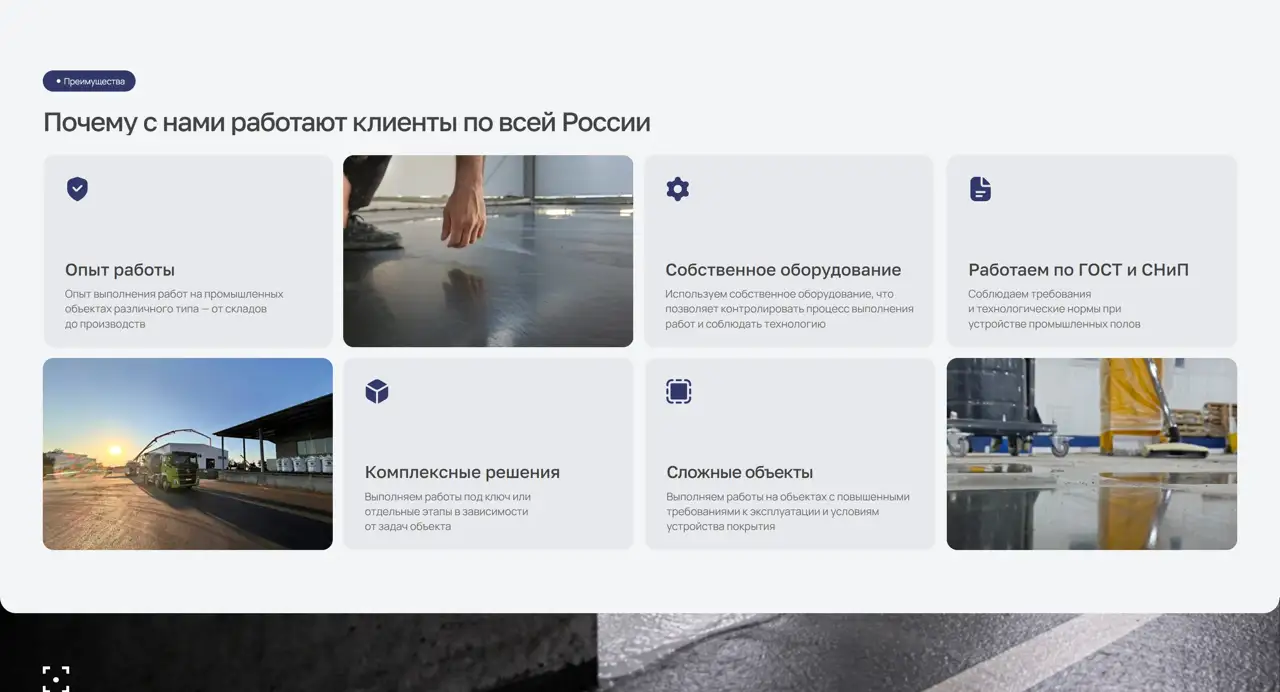
Task: Open the truck at sunset photo
Action: pos(188,454)
